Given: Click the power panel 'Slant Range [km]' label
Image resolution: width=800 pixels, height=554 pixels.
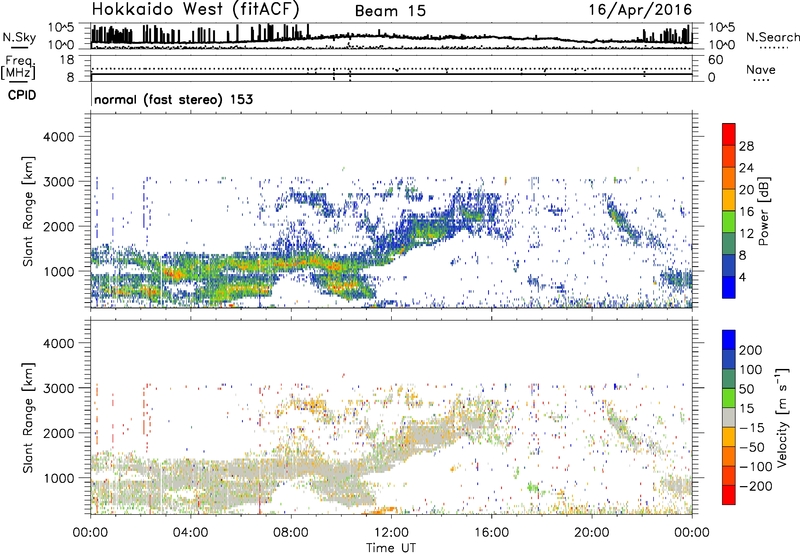Looking at the screenshot, I should coord(28,211).
